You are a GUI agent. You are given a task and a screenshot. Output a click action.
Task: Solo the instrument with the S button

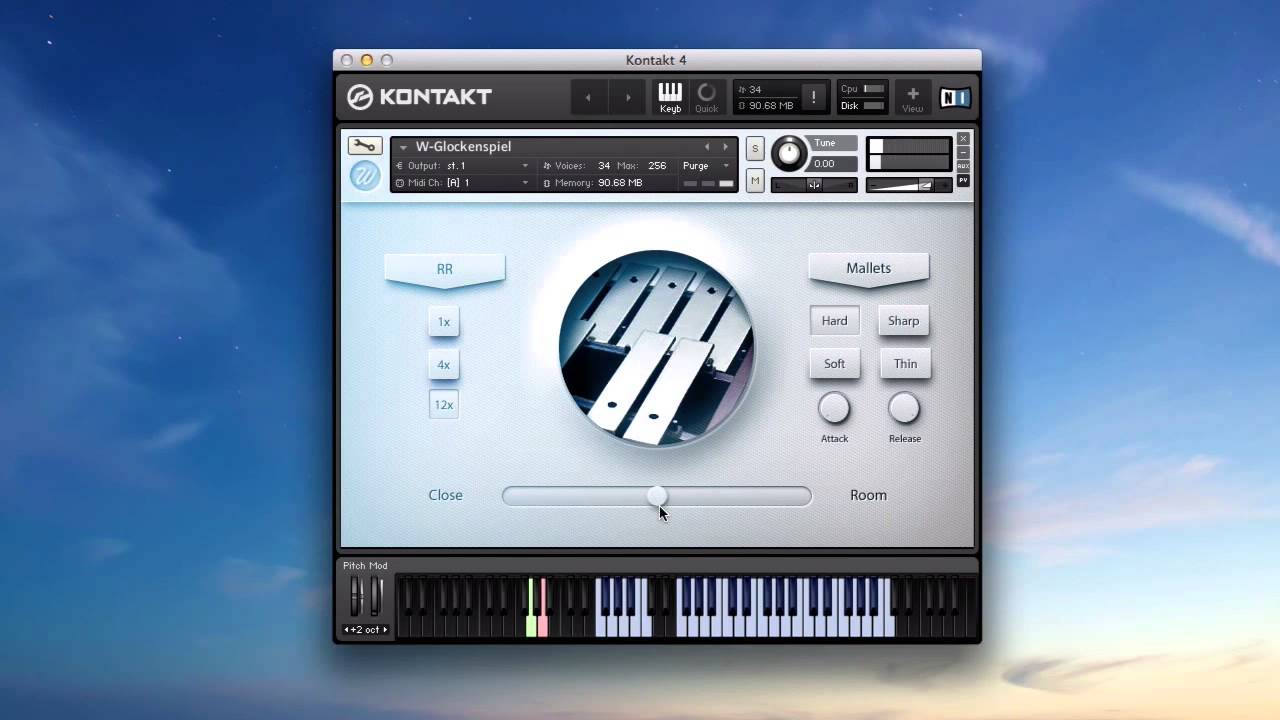755,149
